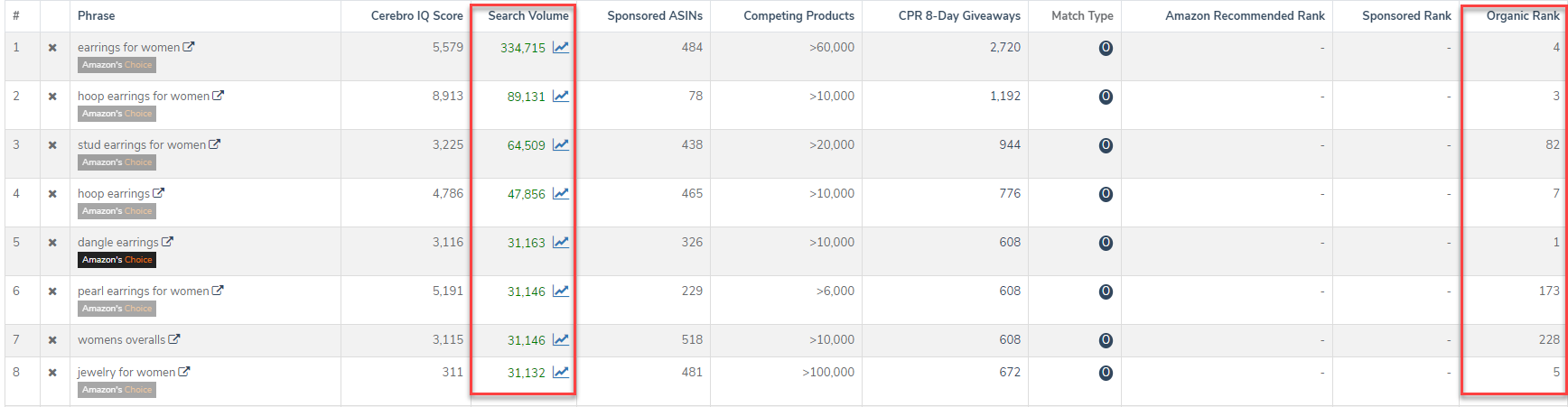Viewport: 1568px width, 407px height.
Task: Click trend chart icon for dangle earrings
Action: point(561,242)
